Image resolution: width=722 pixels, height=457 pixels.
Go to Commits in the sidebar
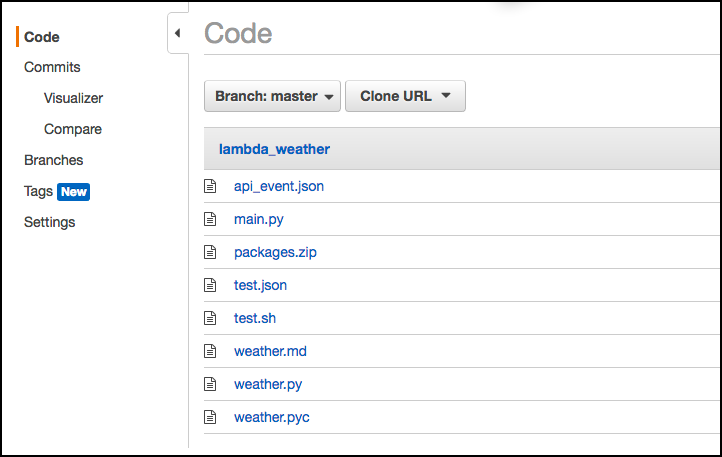52,67
